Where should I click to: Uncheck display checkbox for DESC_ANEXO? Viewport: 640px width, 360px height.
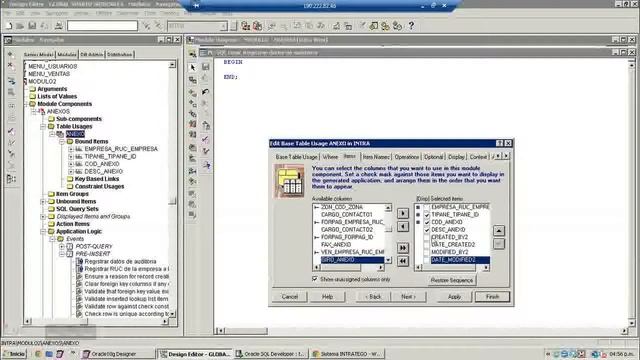coord(427,230)
